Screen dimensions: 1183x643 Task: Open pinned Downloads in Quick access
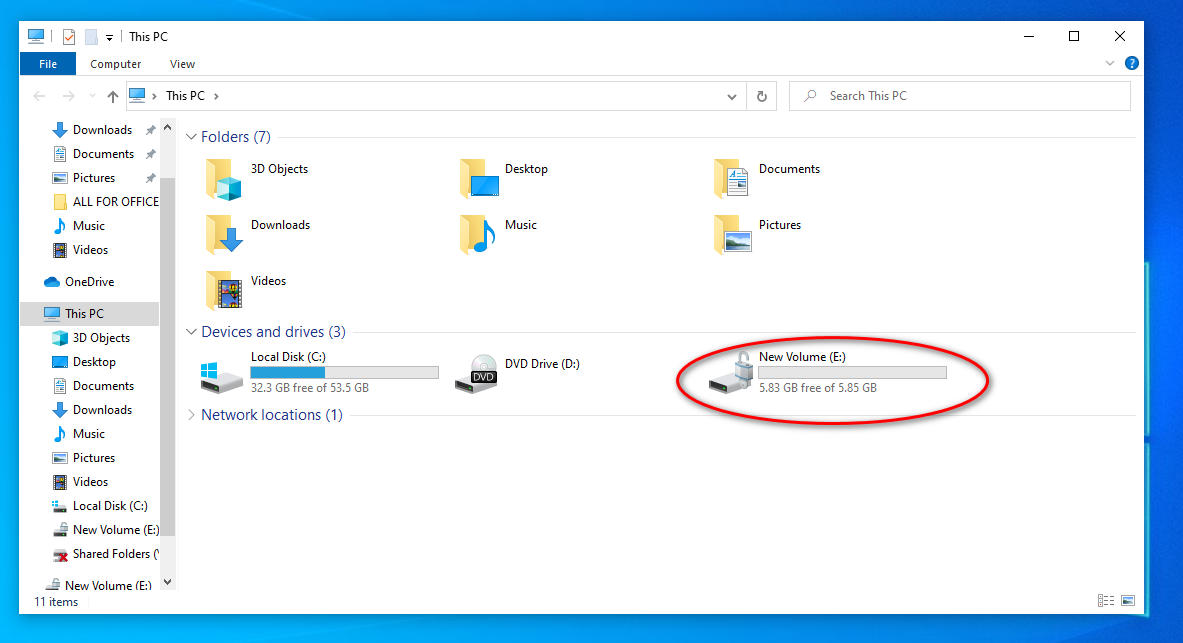102,130
